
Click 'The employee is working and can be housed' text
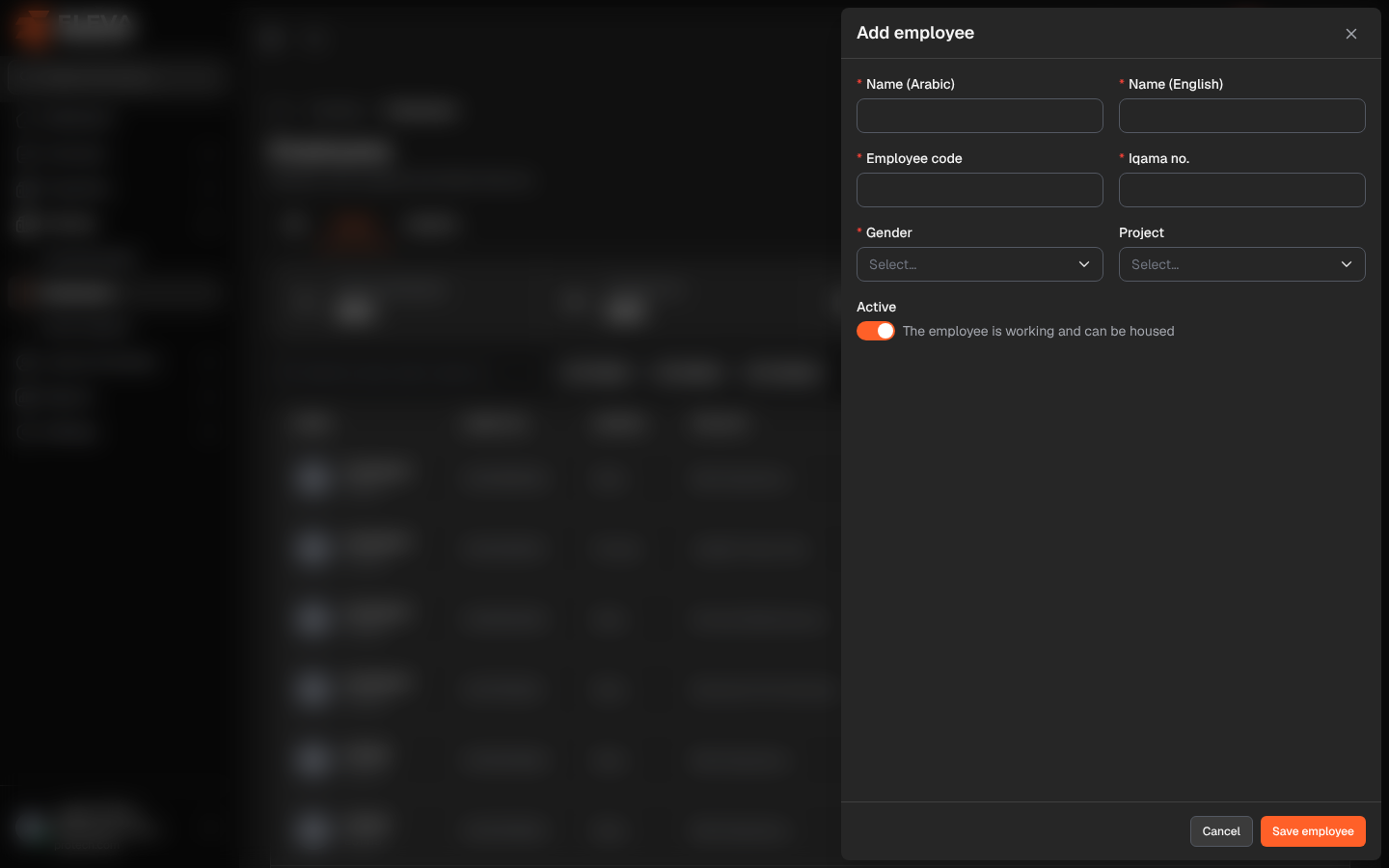point(1039,331)
